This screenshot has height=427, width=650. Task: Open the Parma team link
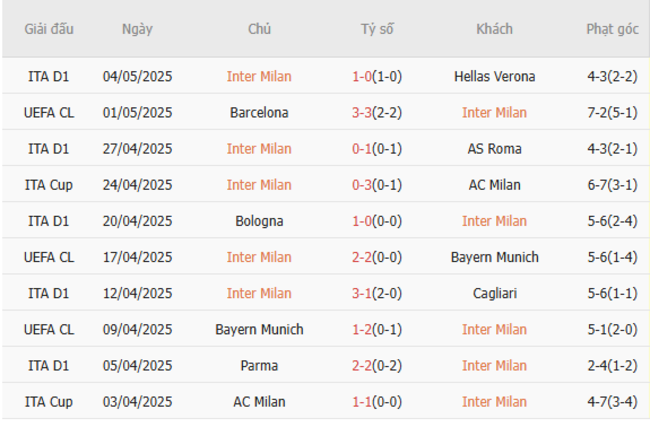click(259, 365)
